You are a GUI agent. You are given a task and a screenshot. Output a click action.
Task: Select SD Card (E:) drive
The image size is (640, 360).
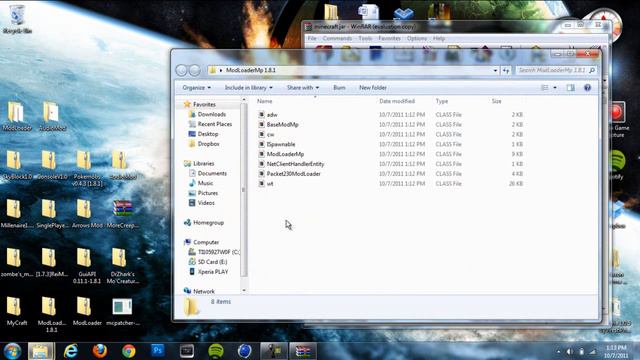tap(212, 262)
